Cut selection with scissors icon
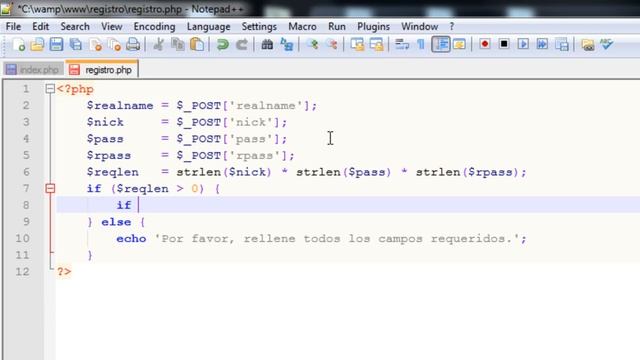640x360 pixels. coord(158,44)
